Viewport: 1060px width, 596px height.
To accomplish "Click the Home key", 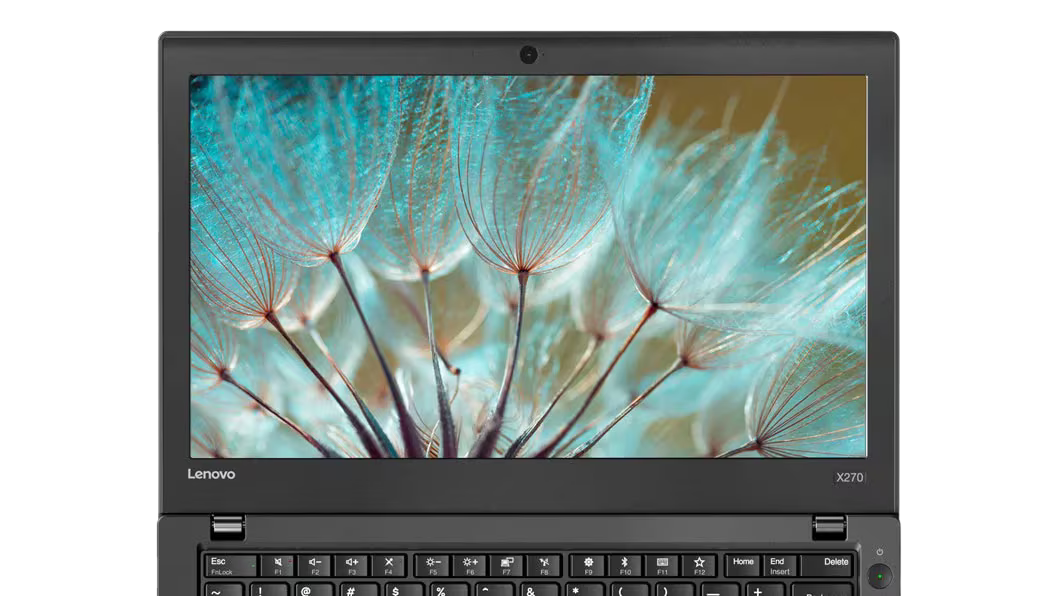I will pos(743,566).
